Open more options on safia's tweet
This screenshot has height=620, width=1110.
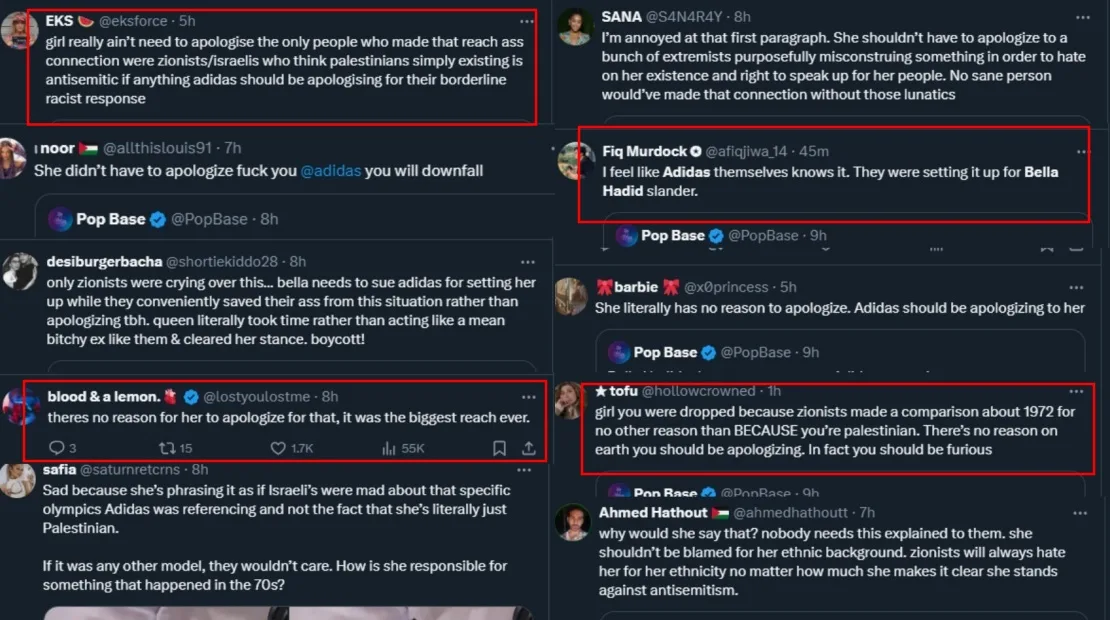pyautogui.click(x=526, y=469)
